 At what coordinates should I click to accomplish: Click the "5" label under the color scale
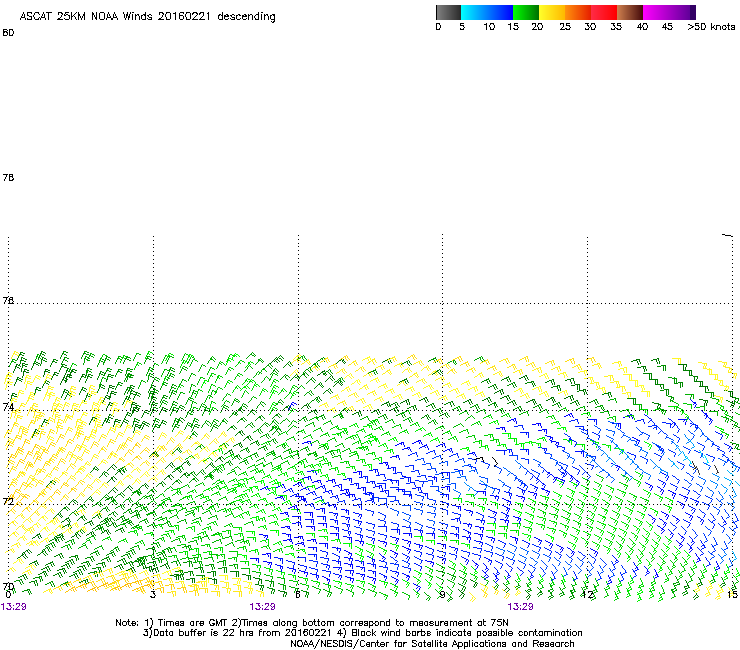point(462,27)
